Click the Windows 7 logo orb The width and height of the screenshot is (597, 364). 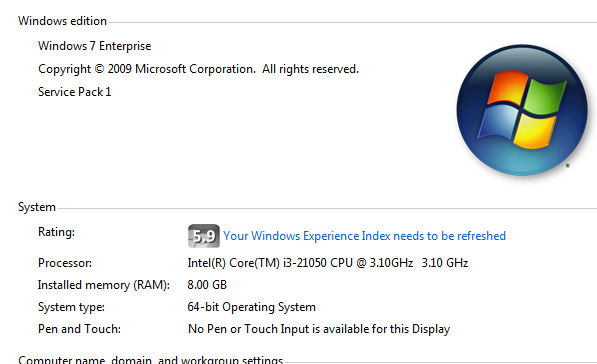(522, 110)
